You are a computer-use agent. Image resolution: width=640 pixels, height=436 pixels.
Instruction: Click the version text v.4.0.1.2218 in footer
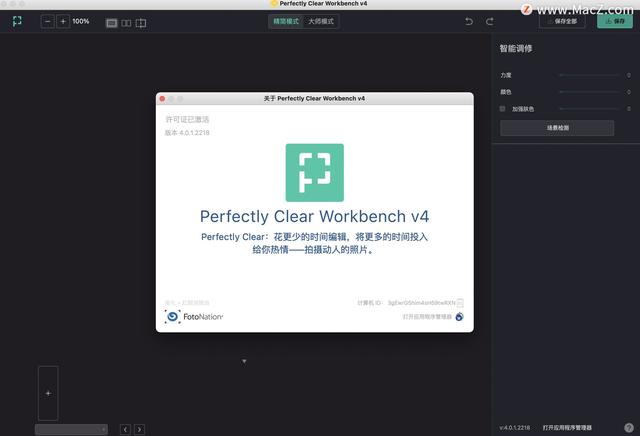(515, 428)
